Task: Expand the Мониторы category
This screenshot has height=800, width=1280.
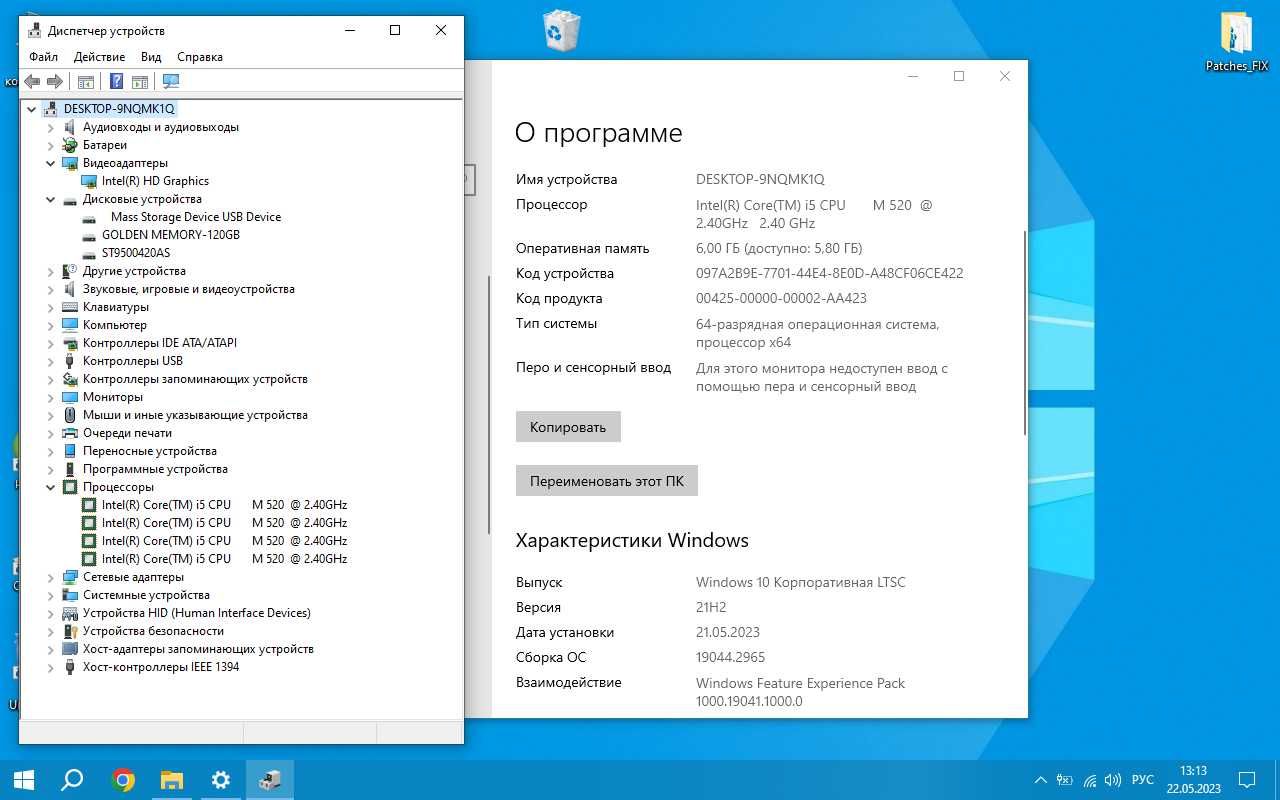Action: pyautogui.click(x=51, y=397)
